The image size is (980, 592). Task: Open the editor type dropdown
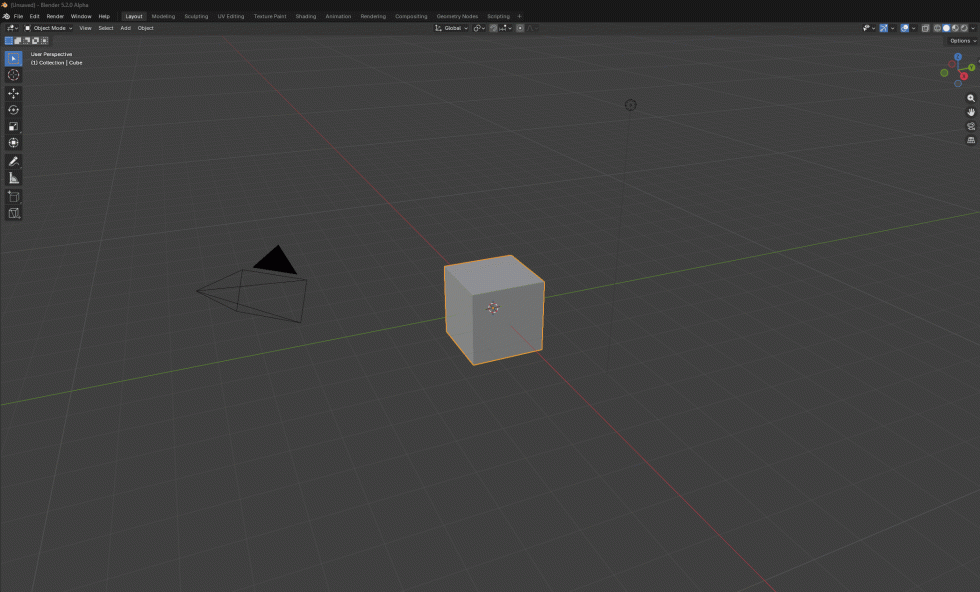[12, 28]
